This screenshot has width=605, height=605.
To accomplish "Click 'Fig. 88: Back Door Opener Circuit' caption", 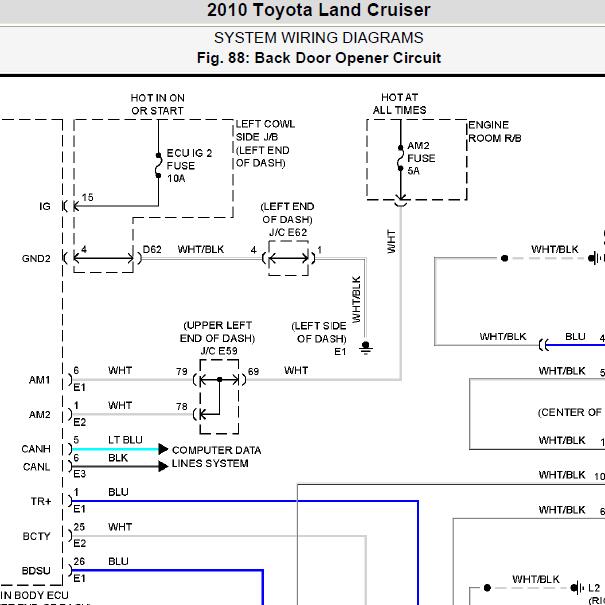I will click(x=318, y=58).
